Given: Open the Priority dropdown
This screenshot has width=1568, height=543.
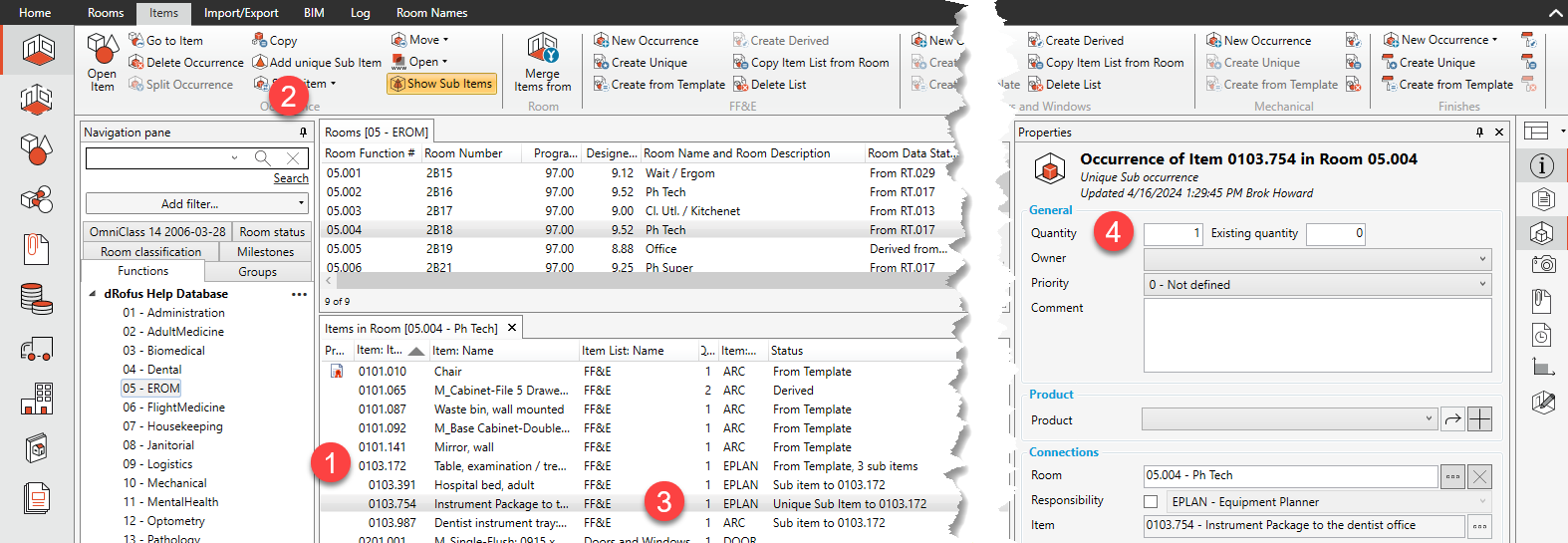Looking at the screenshot, I should pos(1317,285).
